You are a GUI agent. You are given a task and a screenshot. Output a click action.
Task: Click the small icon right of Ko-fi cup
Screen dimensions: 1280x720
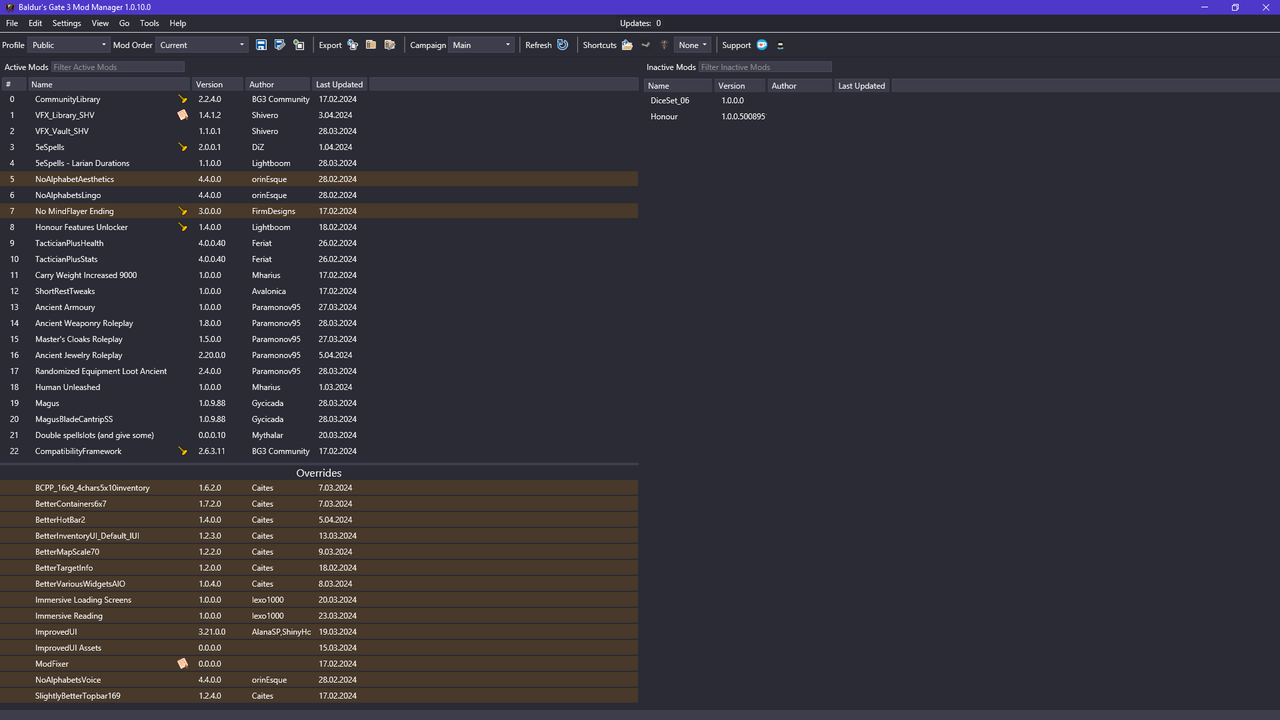pyautogui.click(x=780, y=45)
